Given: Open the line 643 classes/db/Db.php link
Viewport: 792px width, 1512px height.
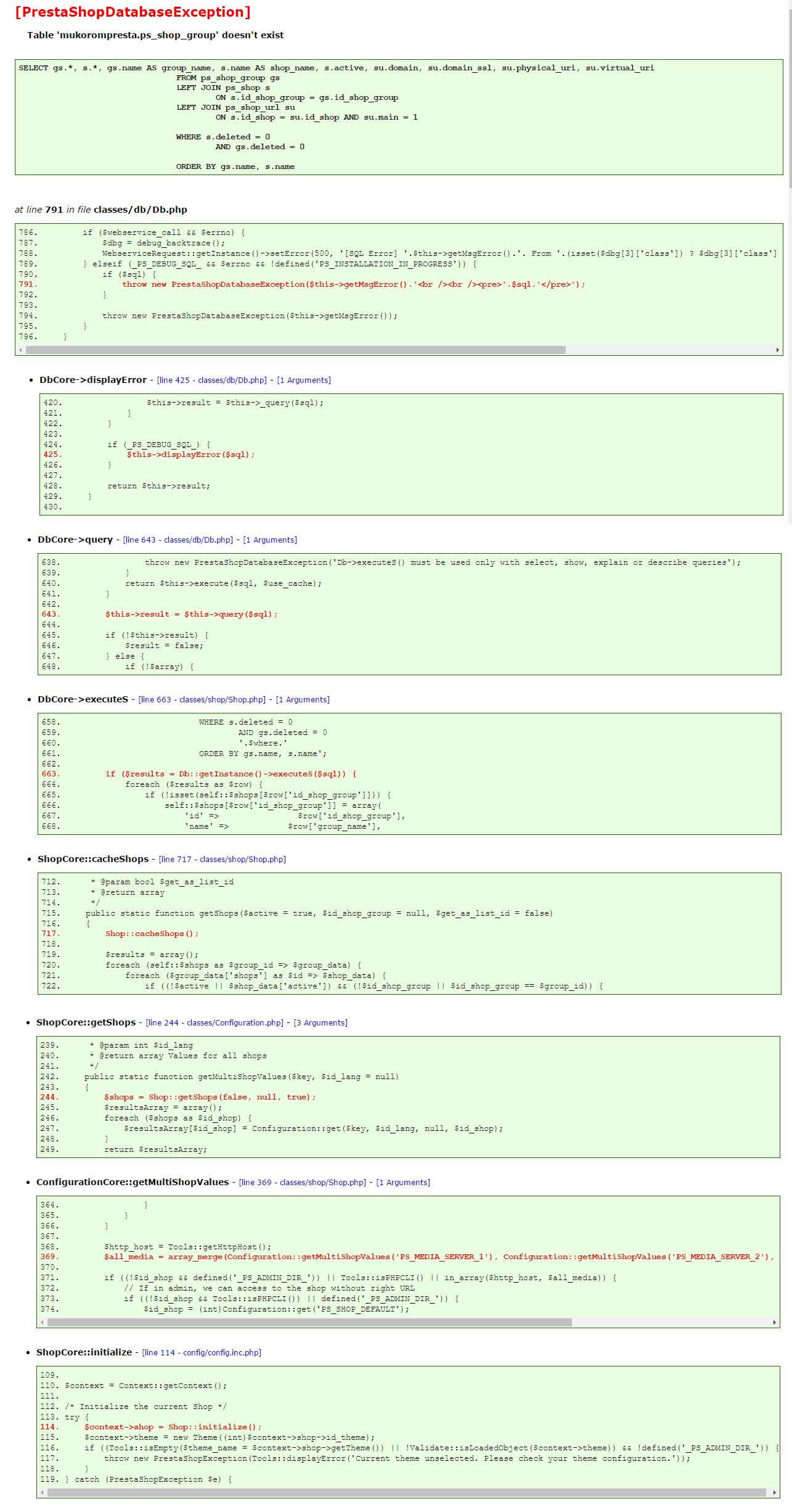Looking at the screenshot, I should (x=178, y=540).
